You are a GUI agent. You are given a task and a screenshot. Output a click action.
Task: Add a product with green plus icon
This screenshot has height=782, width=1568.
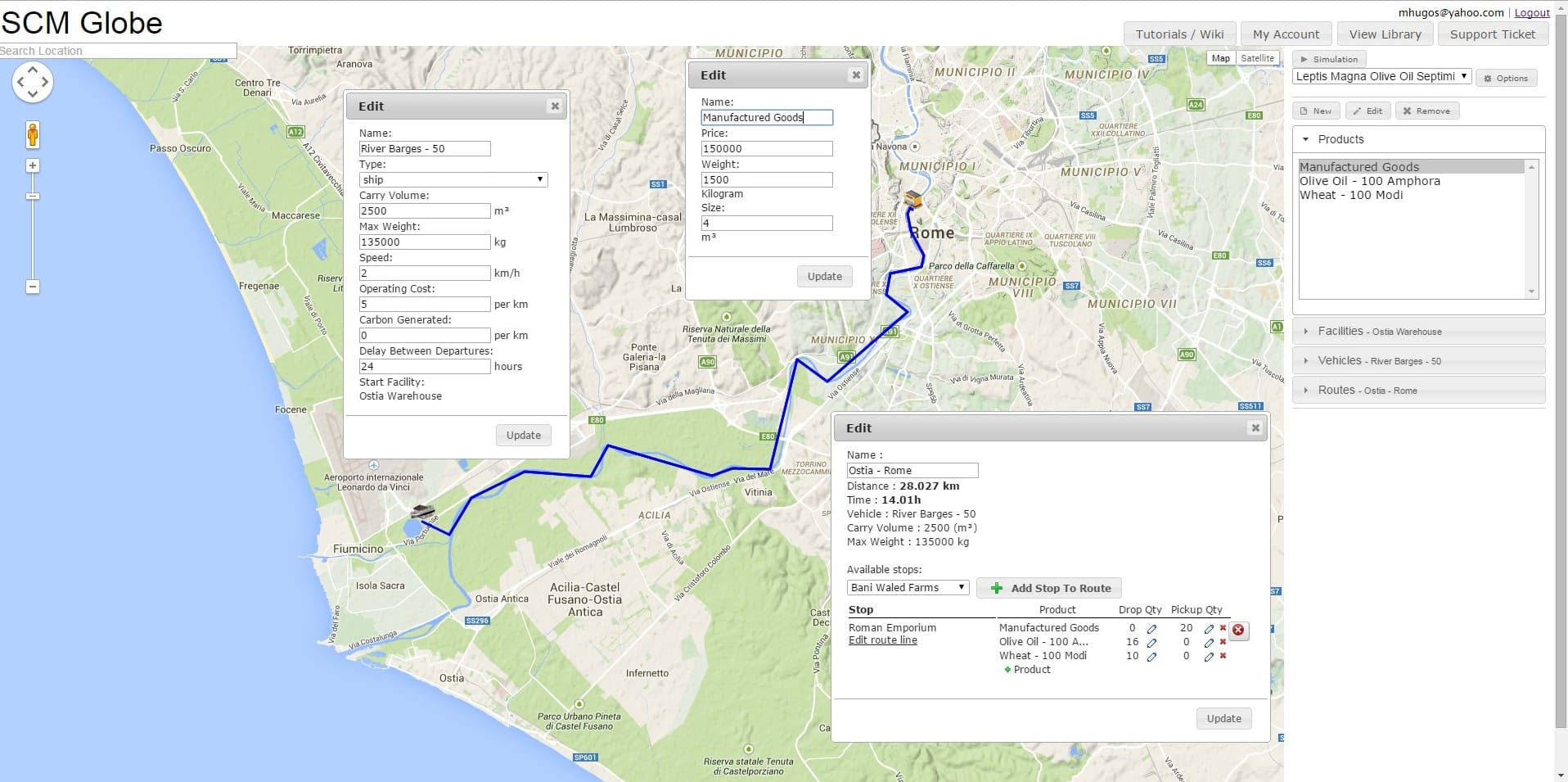[x=1027, y=670]
